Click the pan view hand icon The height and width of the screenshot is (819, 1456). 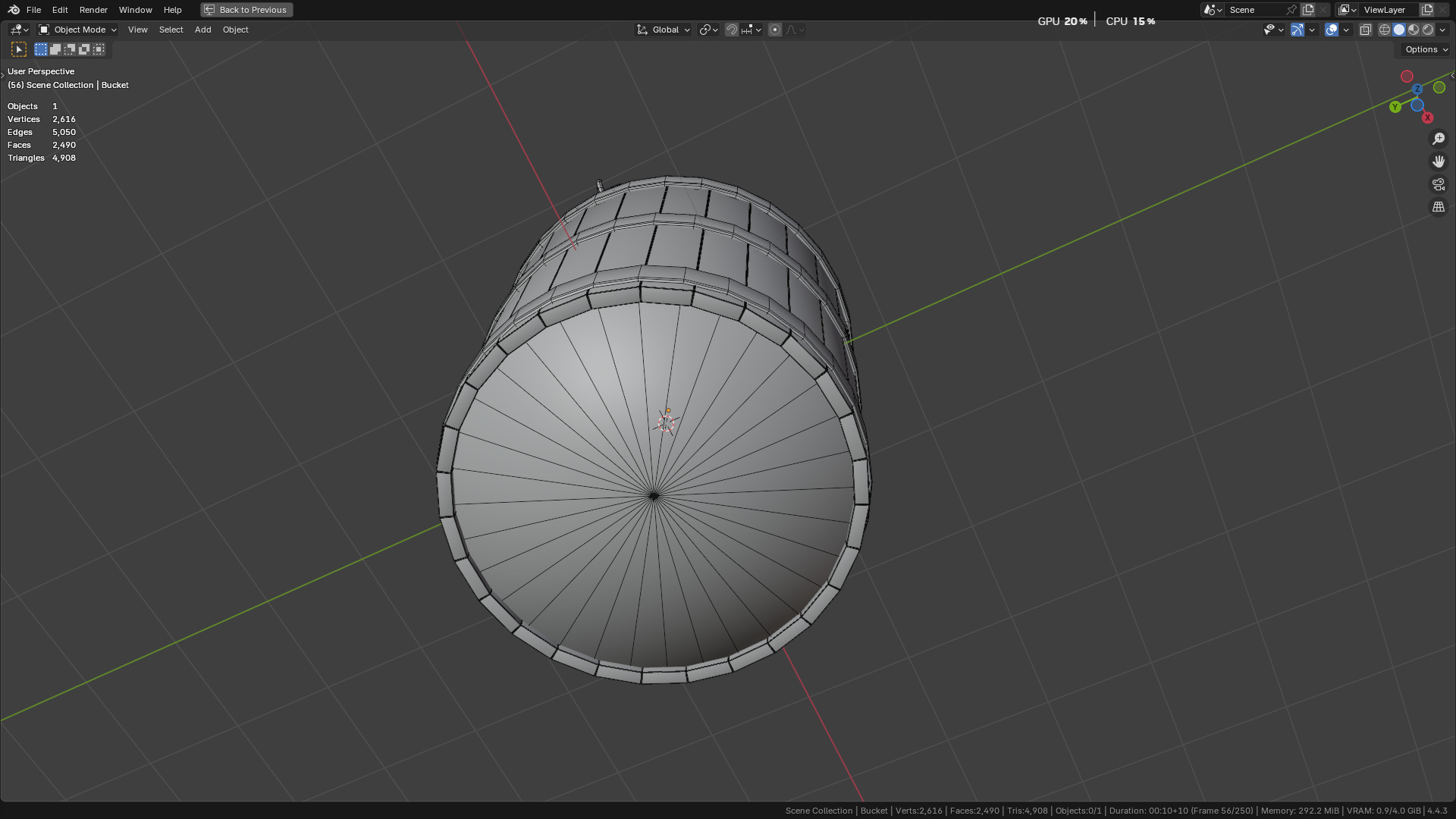tap(1439, 162)
